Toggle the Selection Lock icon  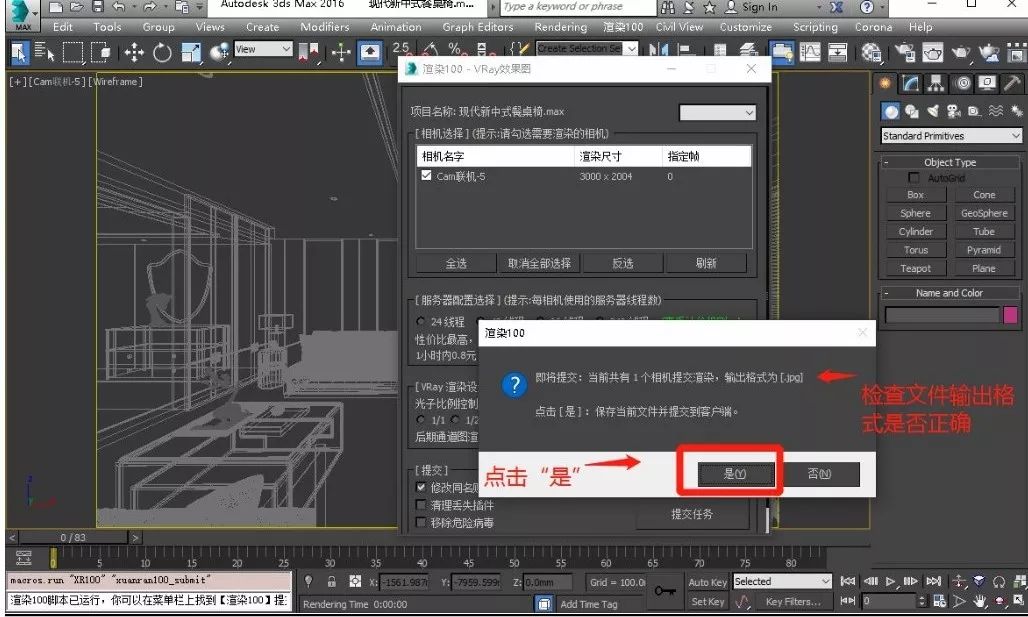tap(331, 581)
